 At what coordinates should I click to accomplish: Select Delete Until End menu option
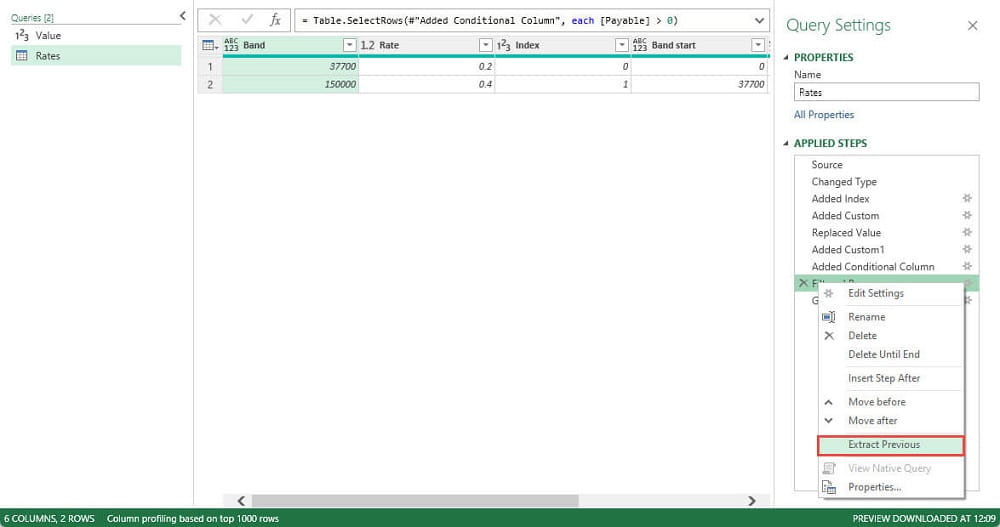884,354
